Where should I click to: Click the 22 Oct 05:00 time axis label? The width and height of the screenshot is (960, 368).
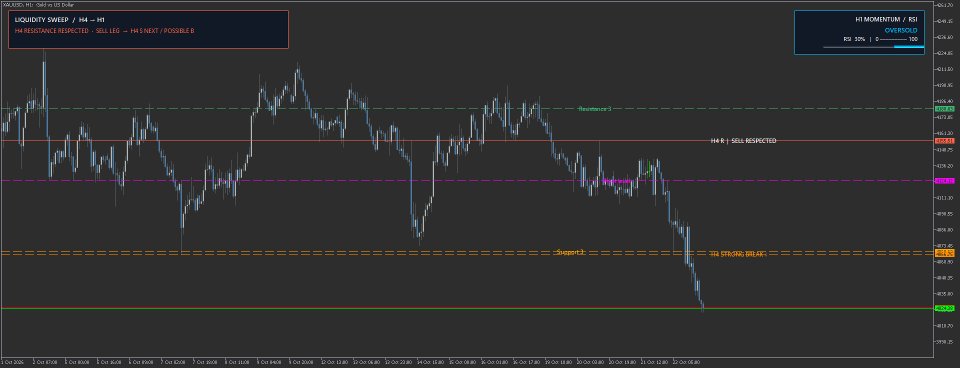[686, 362]
